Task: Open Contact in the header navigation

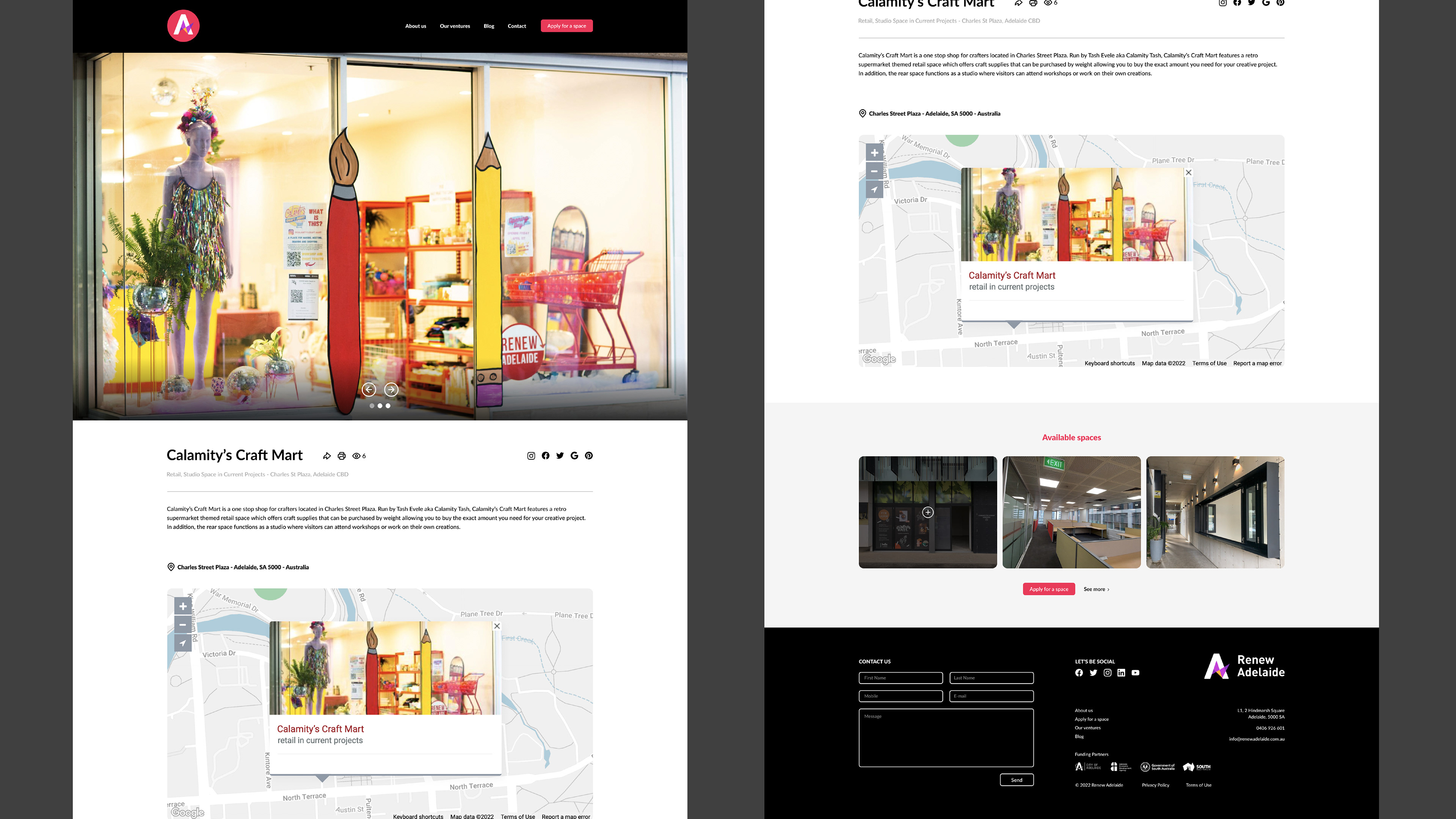Action: (x=516, y=26)
